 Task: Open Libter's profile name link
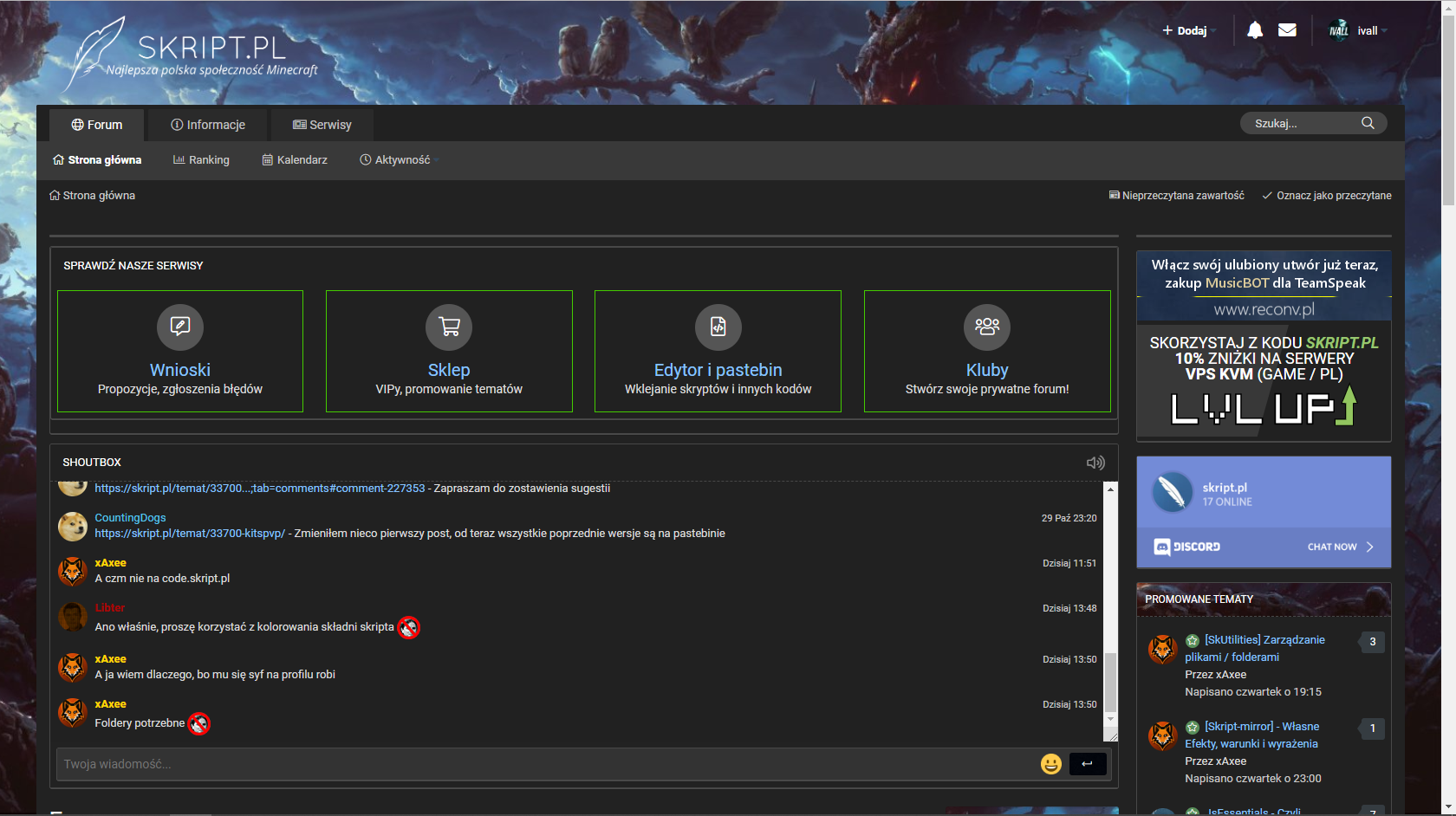[110, 608]
